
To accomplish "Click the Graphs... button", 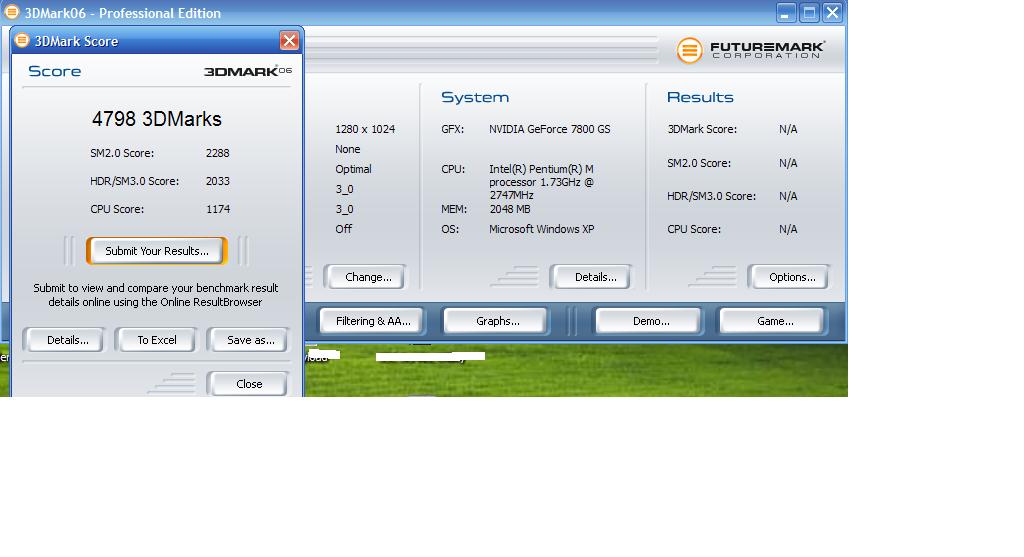I will coord(497,321).
